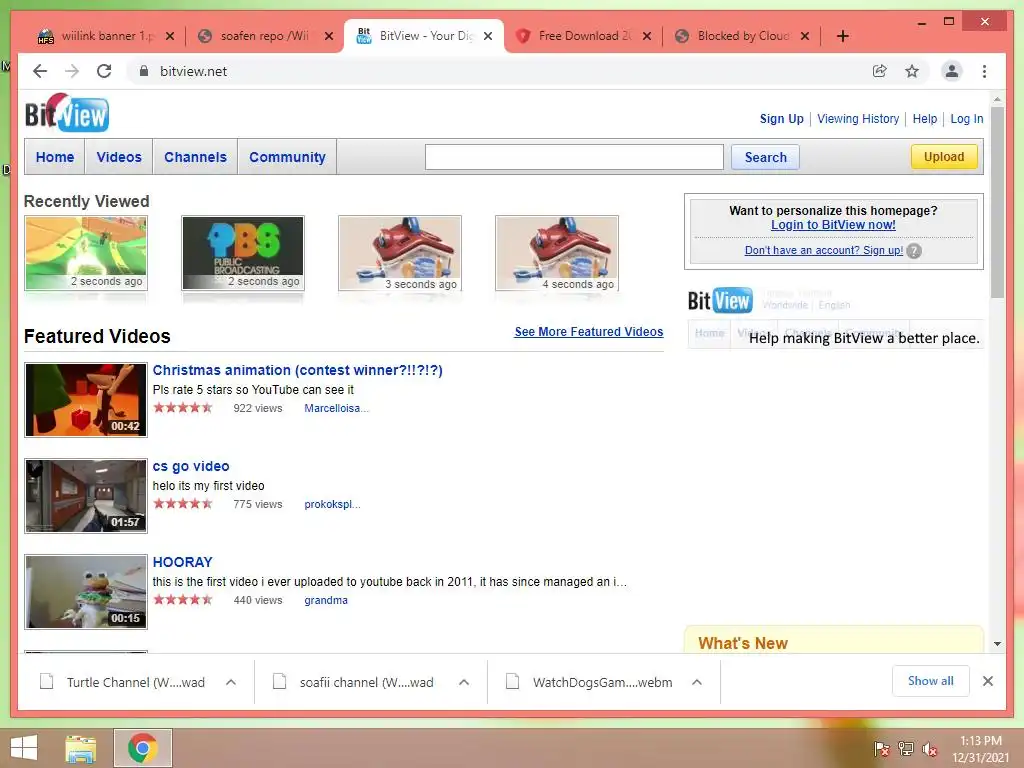Screen dimensions: 1024x768
Task: Open the Videos nav item
Action: tap(119, 157)
